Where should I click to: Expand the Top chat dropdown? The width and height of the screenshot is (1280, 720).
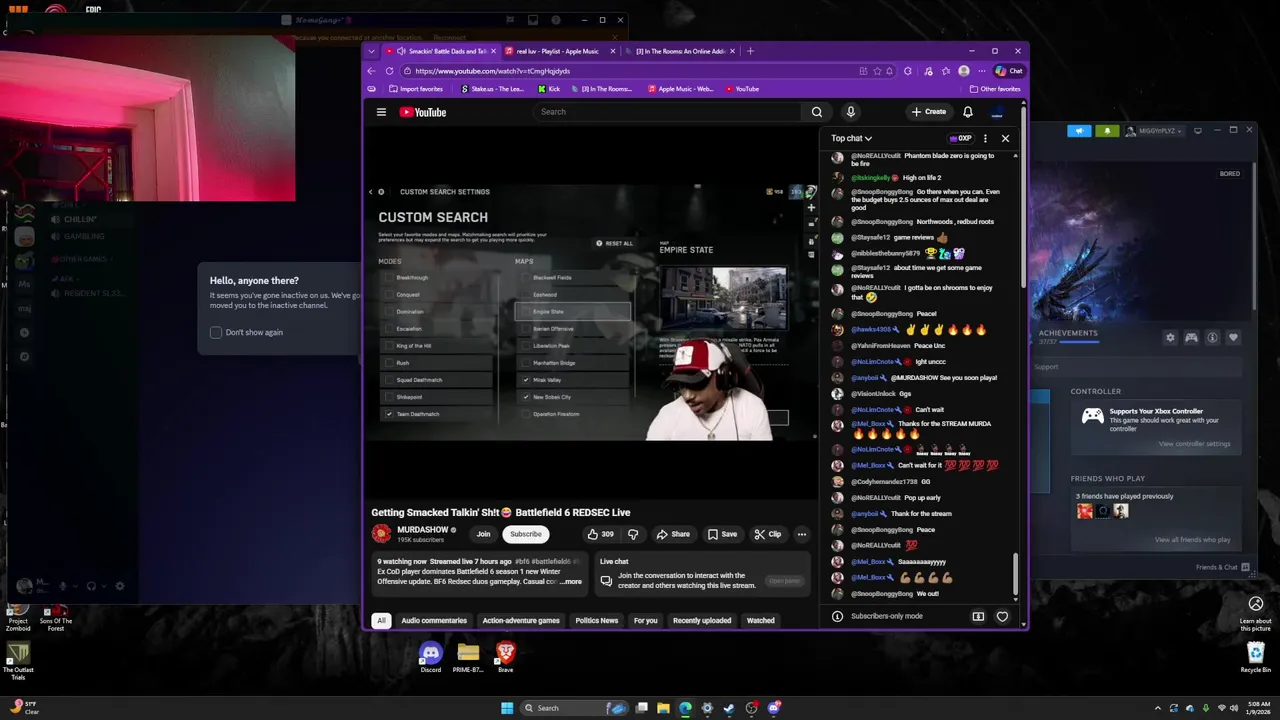coord(851,138)
